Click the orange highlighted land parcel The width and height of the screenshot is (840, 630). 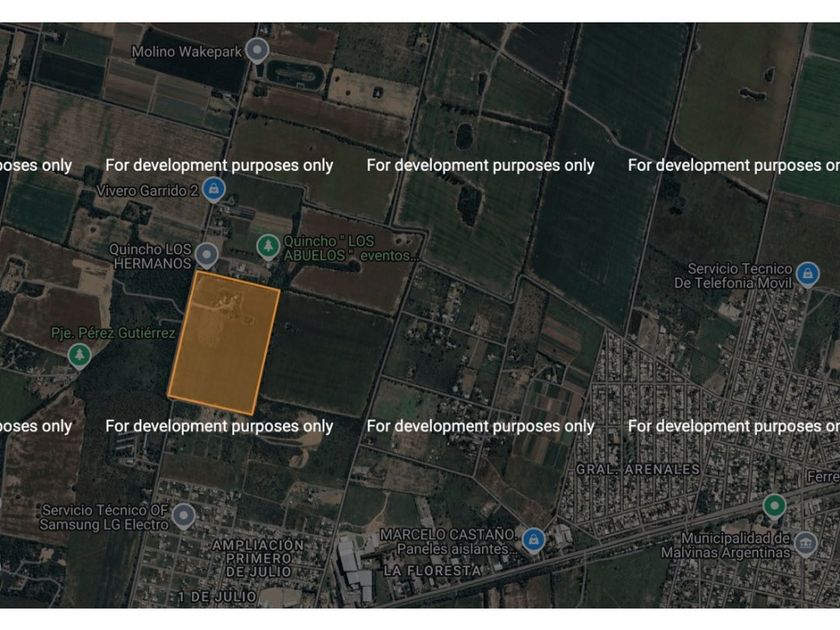[223, 343]
